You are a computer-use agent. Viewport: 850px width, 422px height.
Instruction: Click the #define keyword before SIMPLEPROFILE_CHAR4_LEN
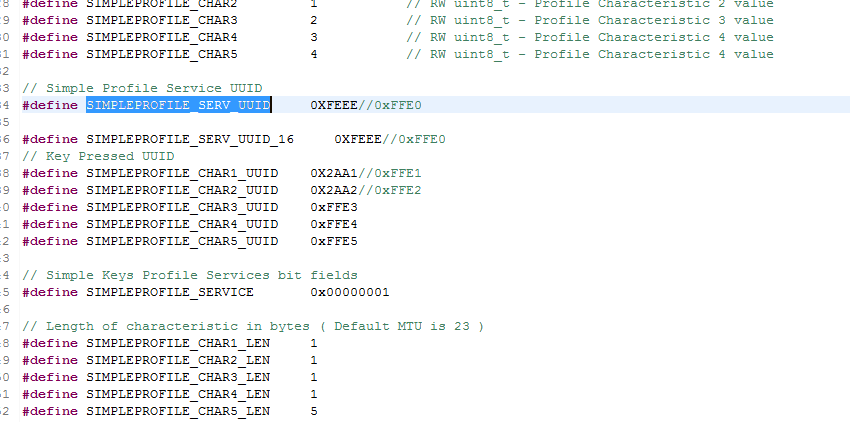[51, 394]
